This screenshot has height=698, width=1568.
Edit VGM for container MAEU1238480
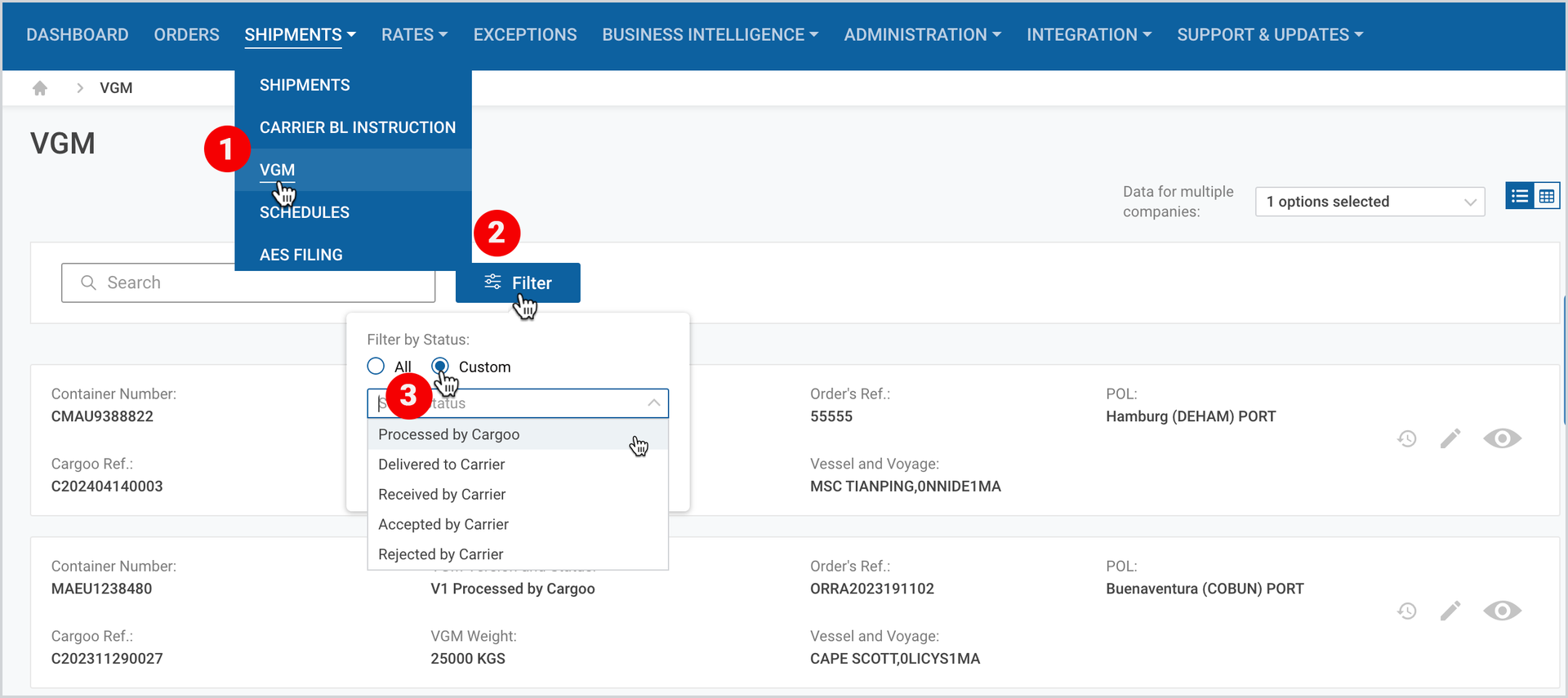point(1450,611)
